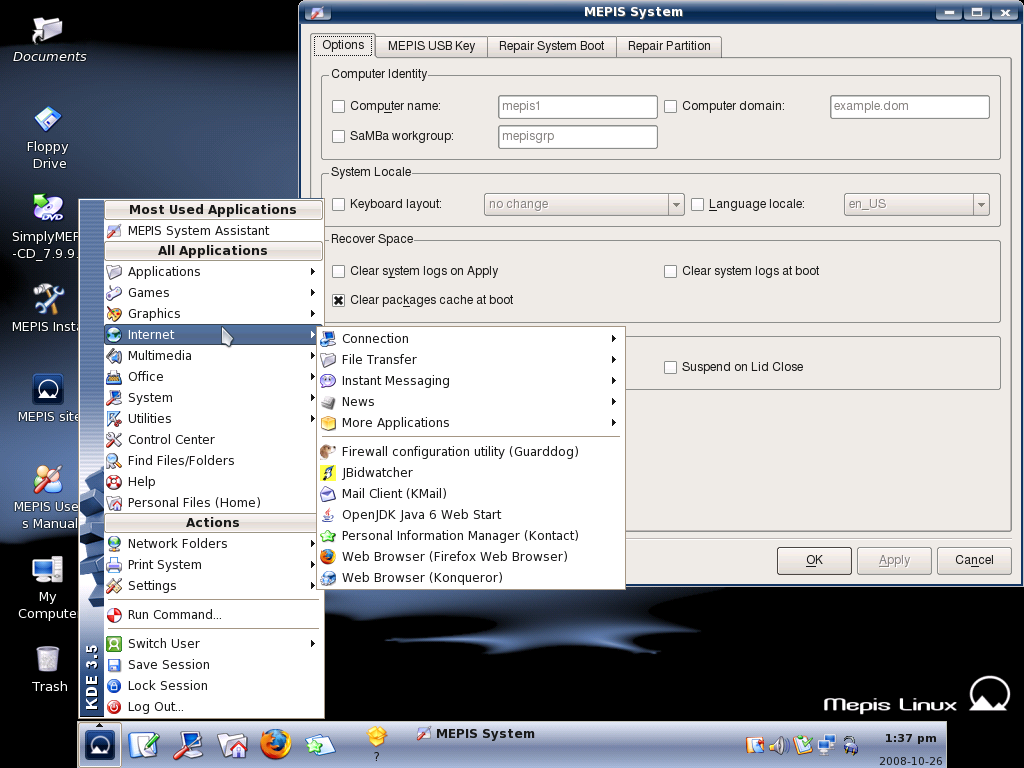Uncheck Clear packages cache at boot
This screenshot has height=768, width=1024.
tap(338, 300)
